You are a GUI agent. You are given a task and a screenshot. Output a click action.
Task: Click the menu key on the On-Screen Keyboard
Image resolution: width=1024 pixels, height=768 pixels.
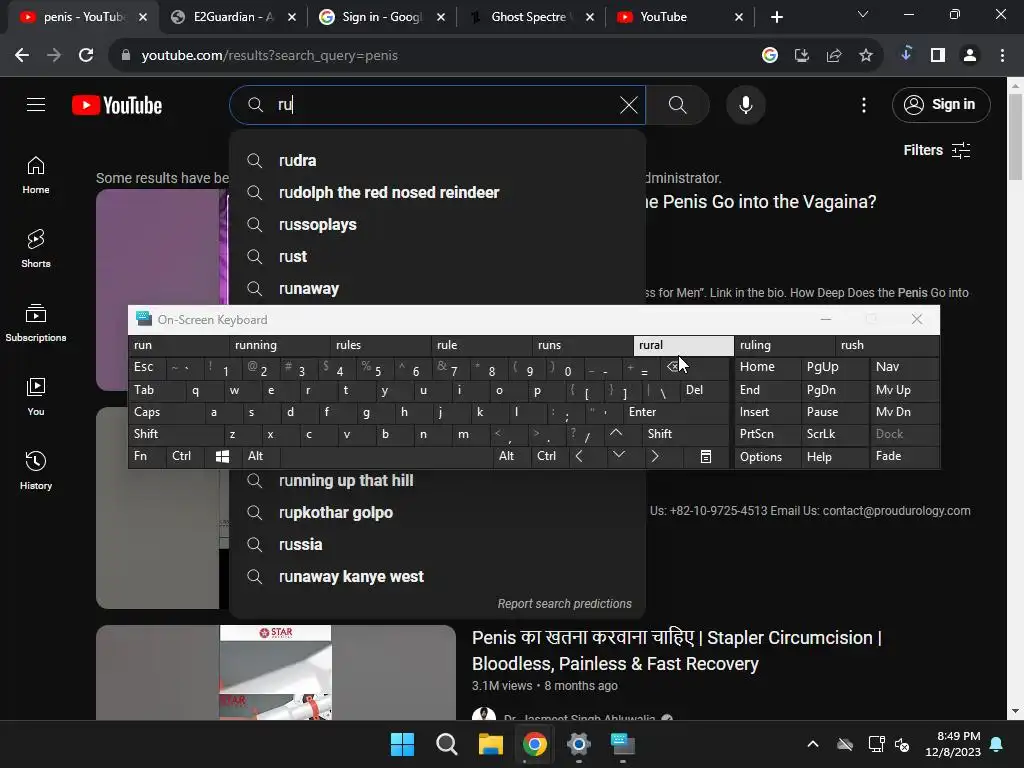tap(705, 456)
